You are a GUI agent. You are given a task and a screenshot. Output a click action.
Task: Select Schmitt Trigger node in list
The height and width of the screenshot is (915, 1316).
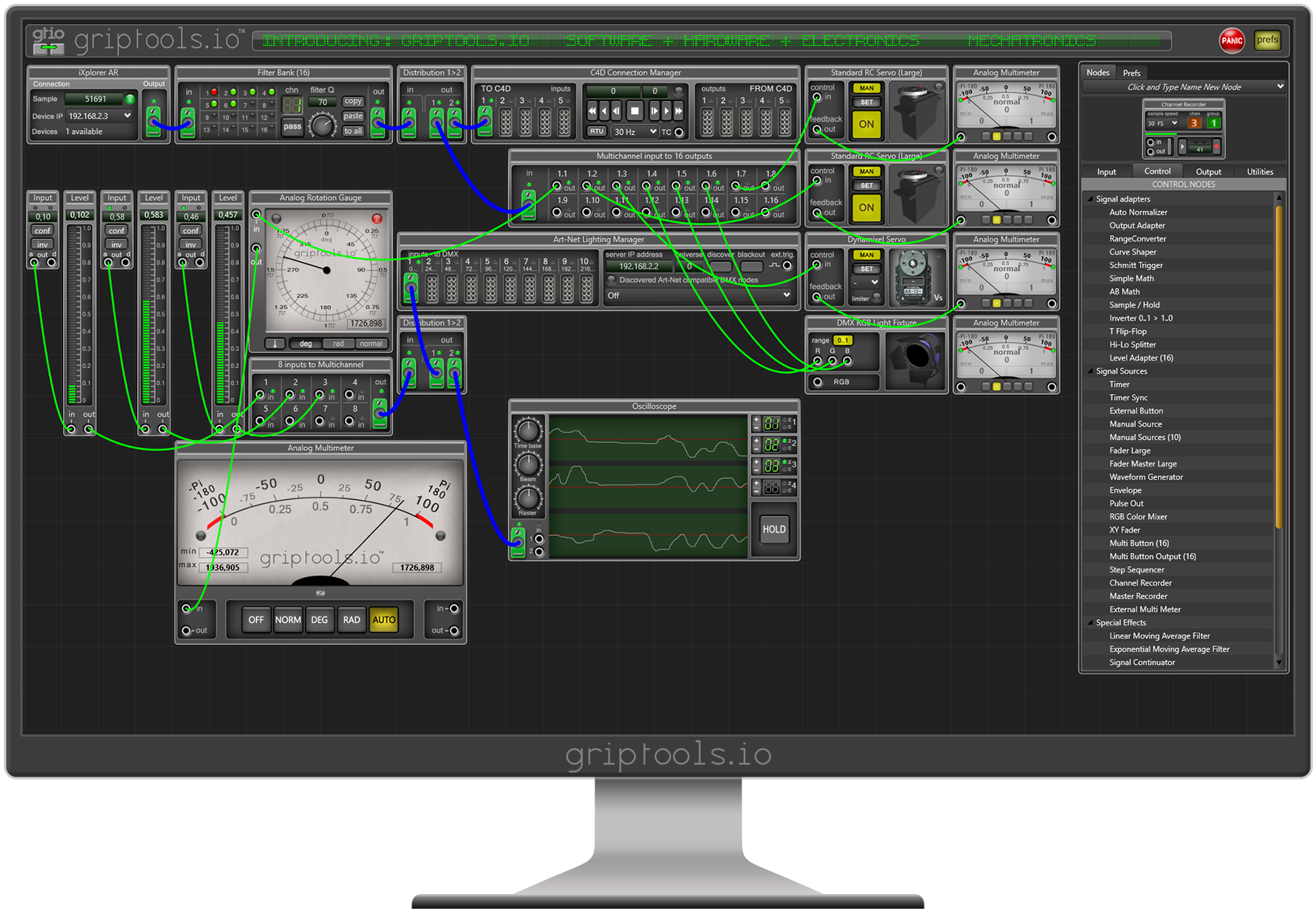pyautogui.click(x=1135, y=266)
